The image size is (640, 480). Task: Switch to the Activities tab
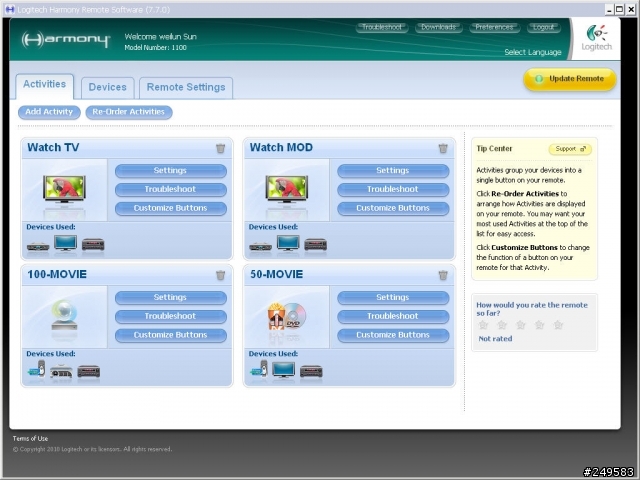coord(44,84)
